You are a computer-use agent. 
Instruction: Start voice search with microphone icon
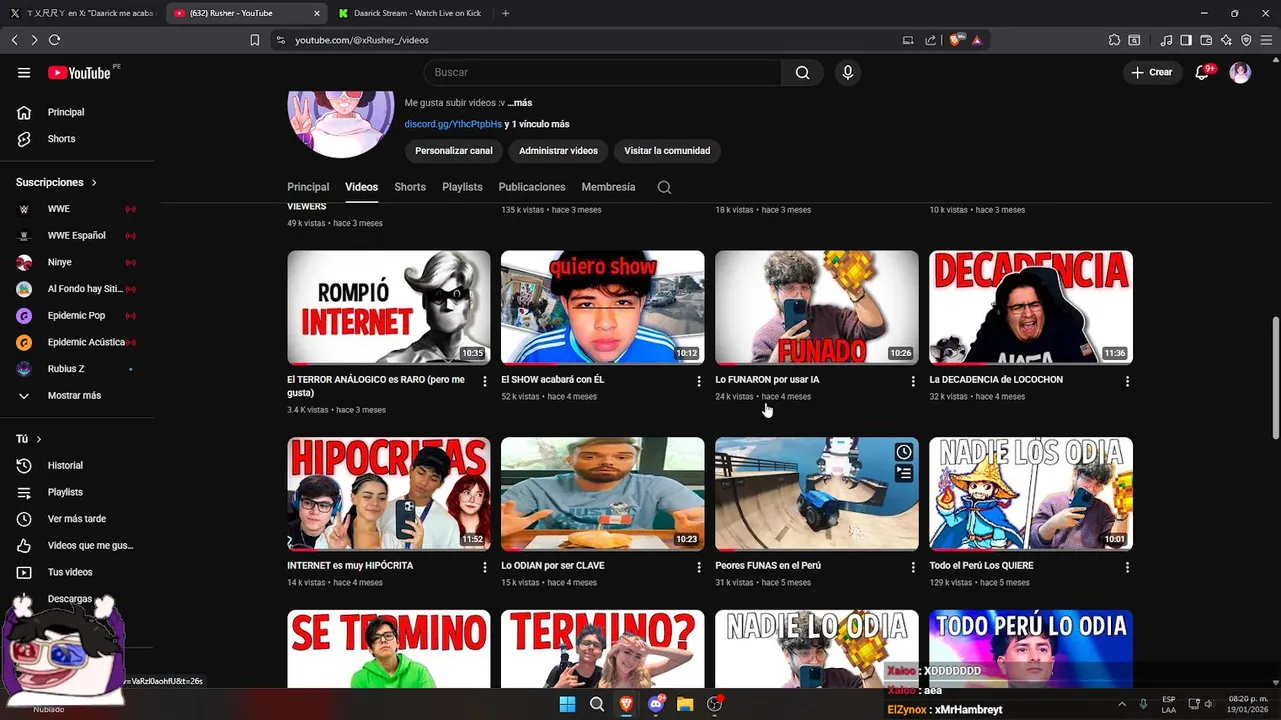click(x=848, y=72)
